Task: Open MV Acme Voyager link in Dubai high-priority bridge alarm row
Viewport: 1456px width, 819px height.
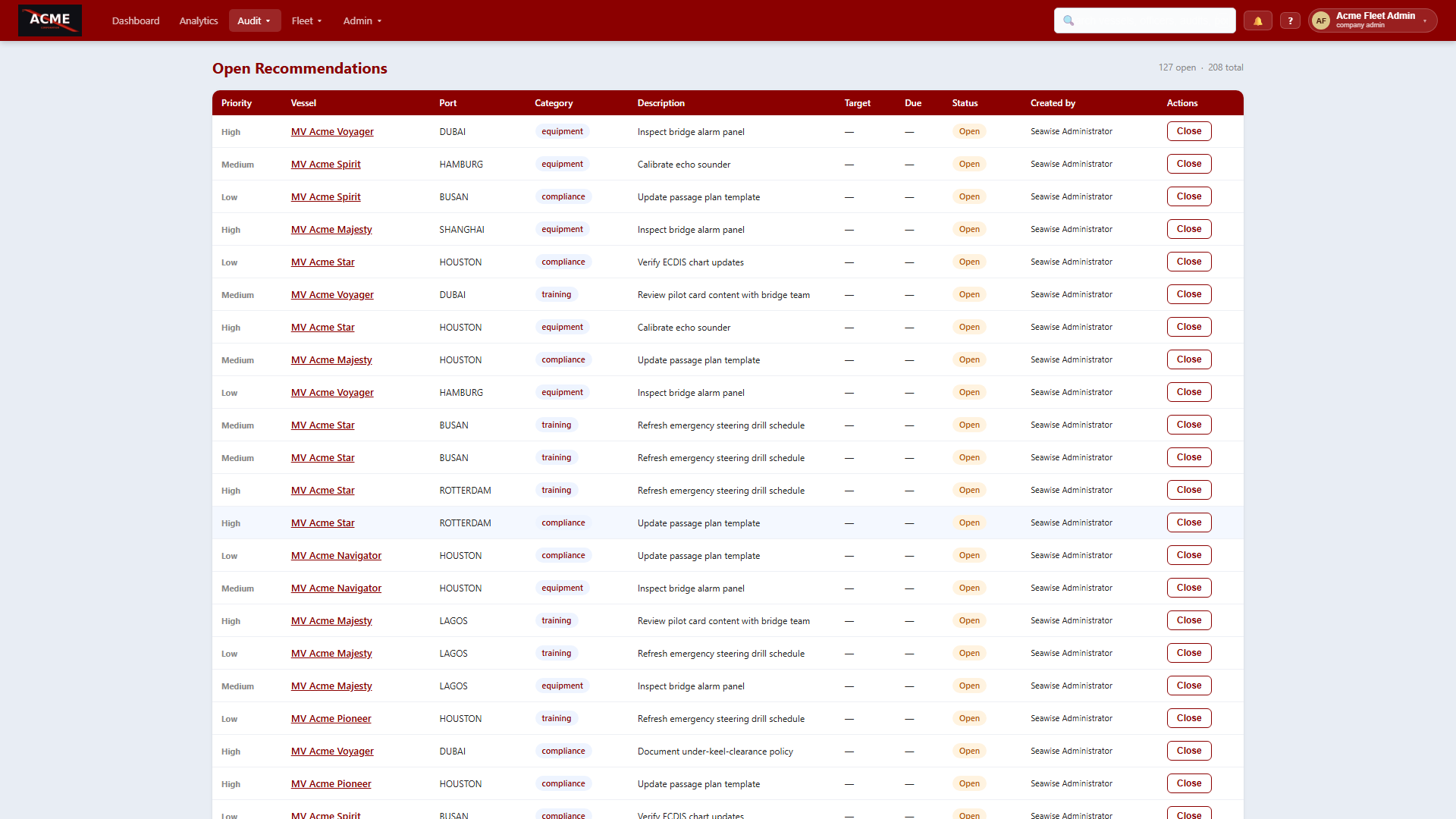Action: [x=332, y=132]
